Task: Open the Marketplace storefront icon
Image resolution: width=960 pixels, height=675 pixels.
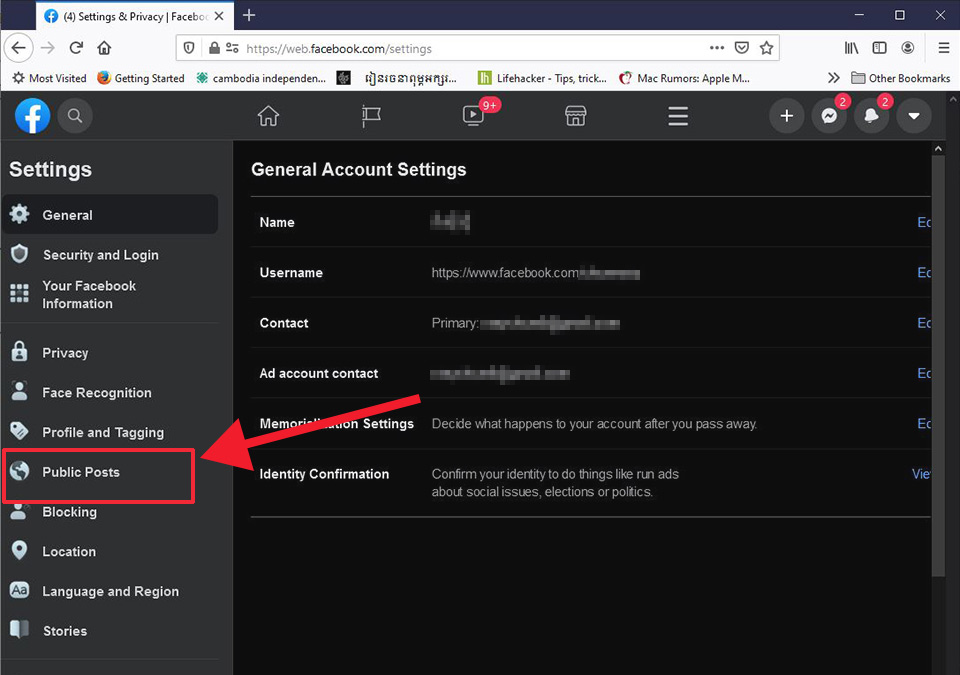Action: click(576, 116)
